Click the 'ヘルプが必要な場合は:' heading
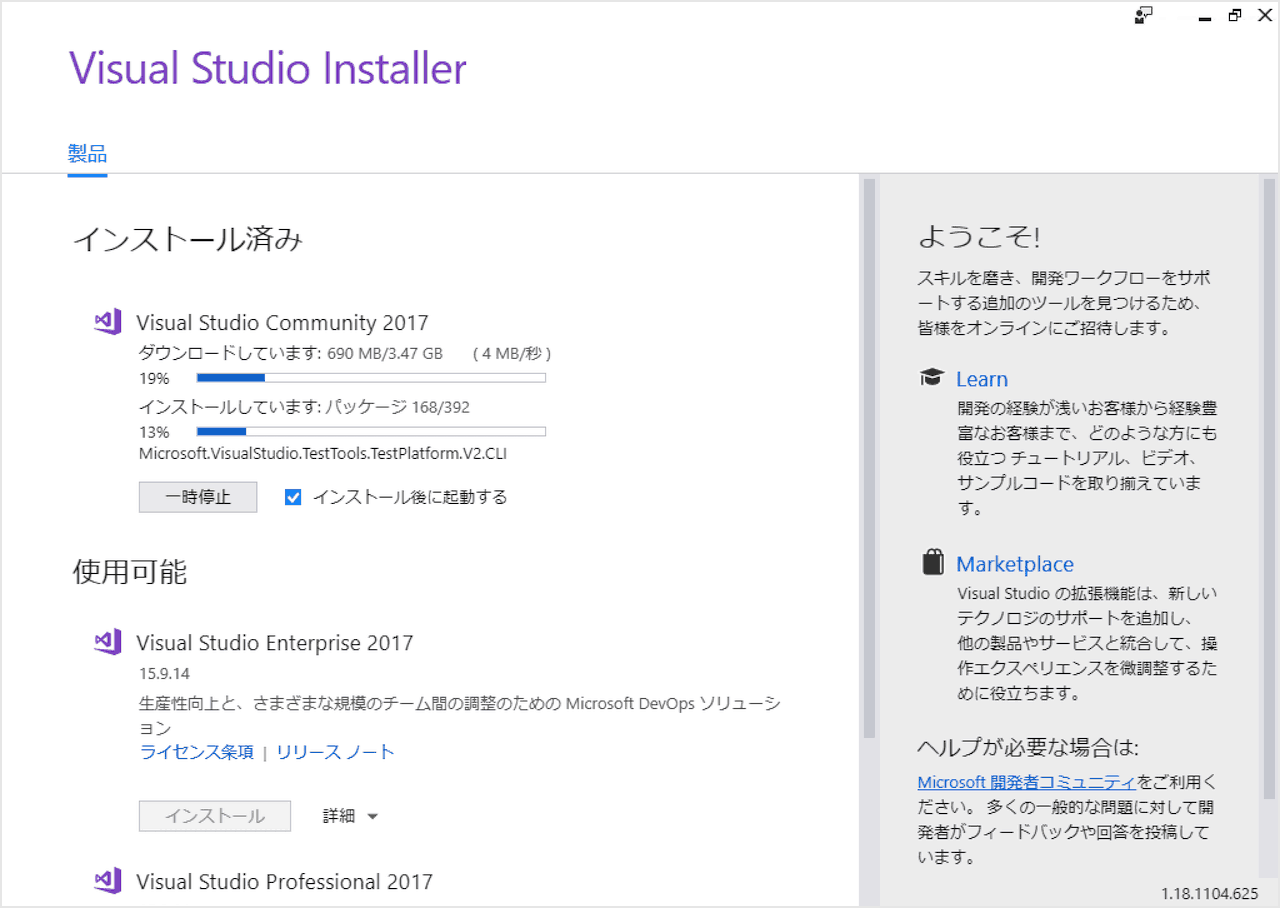1280x908 pixels. [x=1028, y=748]
